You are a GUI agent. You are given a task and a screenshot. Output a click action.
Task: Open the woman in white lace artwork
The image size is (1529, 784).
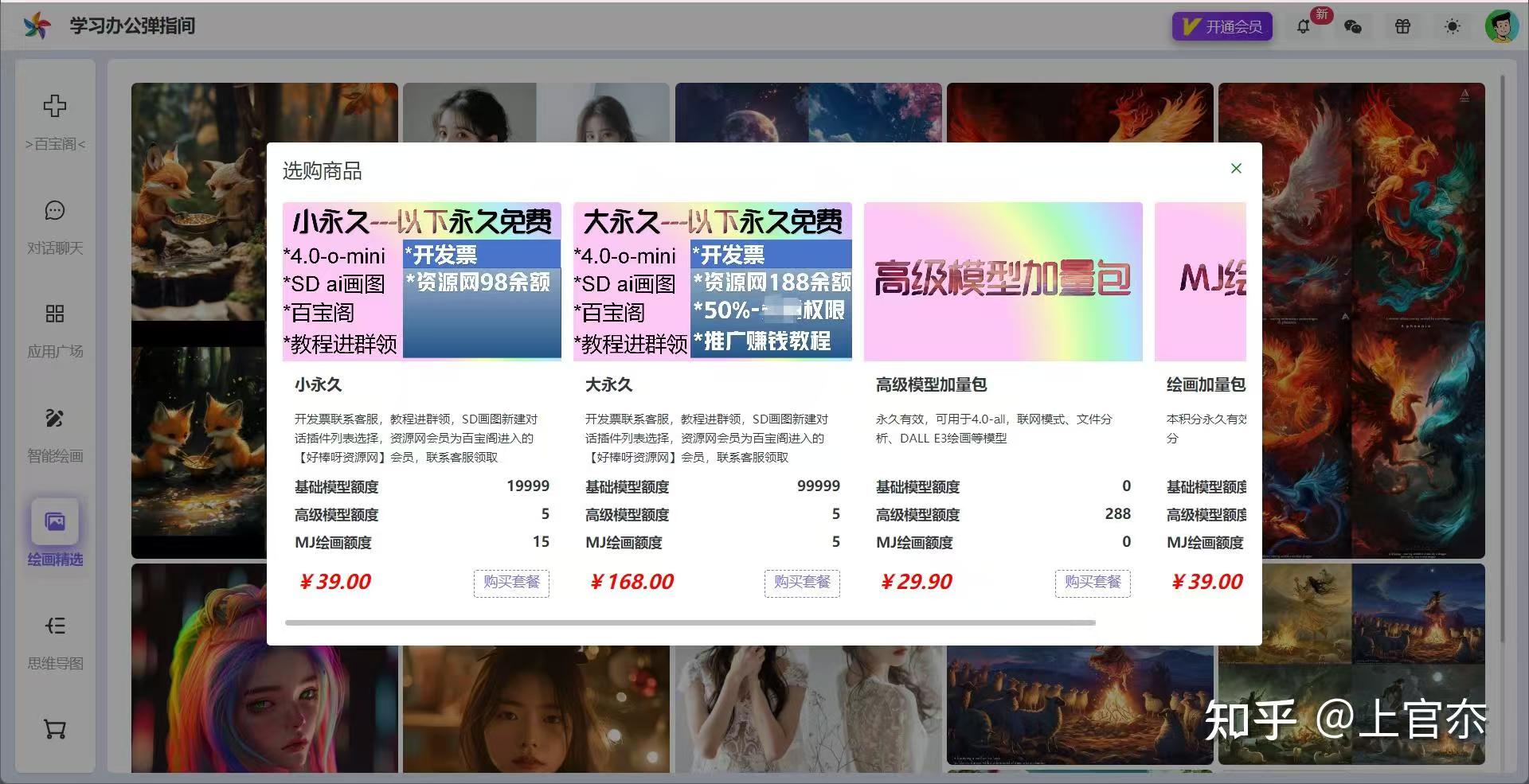pos(808,708)
